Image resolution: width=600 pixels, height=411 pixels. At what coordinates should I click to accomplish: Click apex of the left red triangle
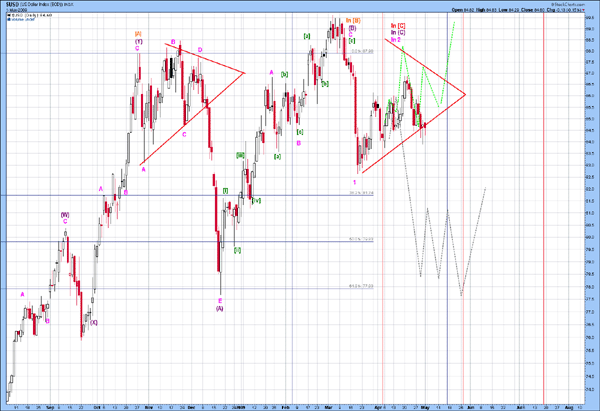pyautogui.click(x=243, y=72)
